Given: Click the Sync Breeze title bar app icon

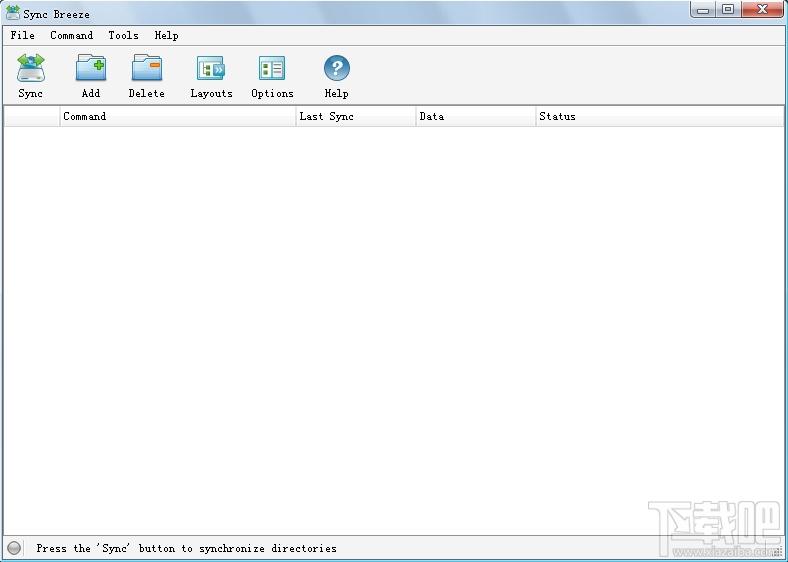Looking at the screenshot, I should click(13, 13).
